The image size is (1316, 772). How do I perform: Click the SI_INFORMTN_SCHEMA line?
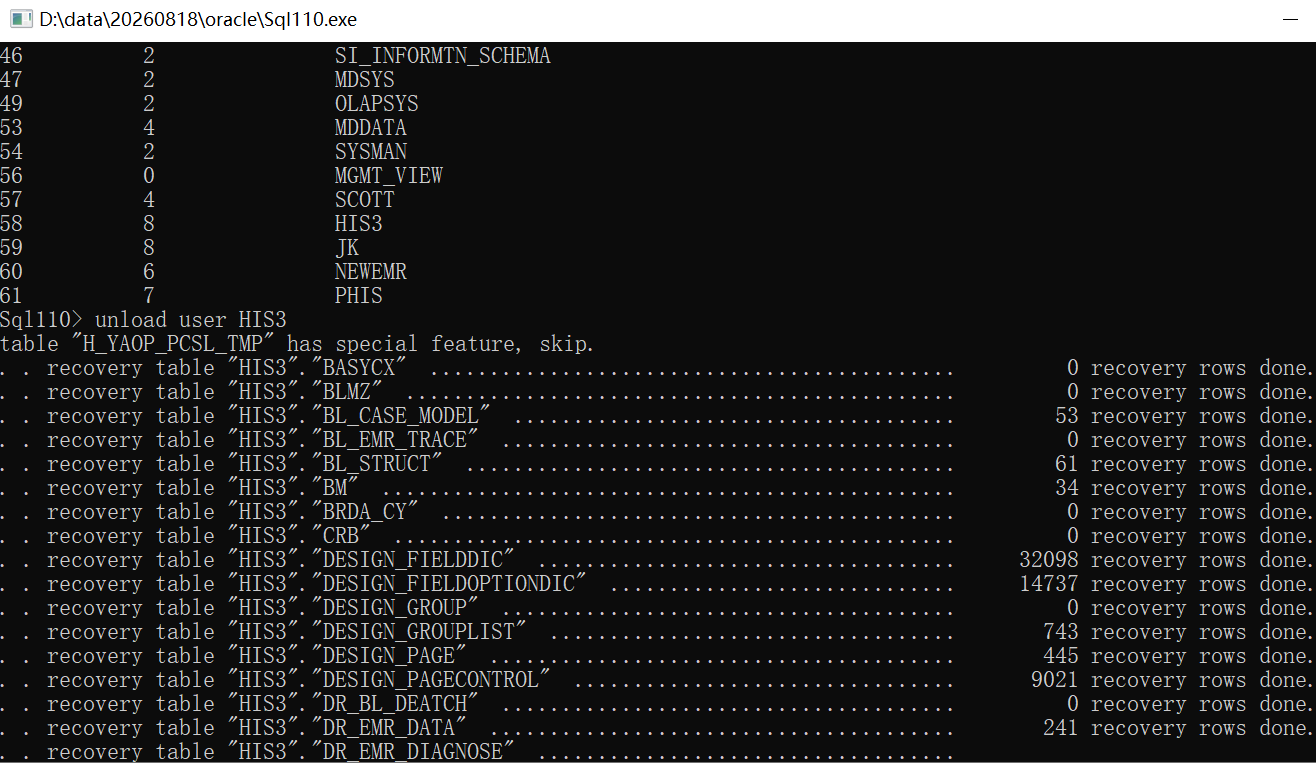(x=275, y=56)
